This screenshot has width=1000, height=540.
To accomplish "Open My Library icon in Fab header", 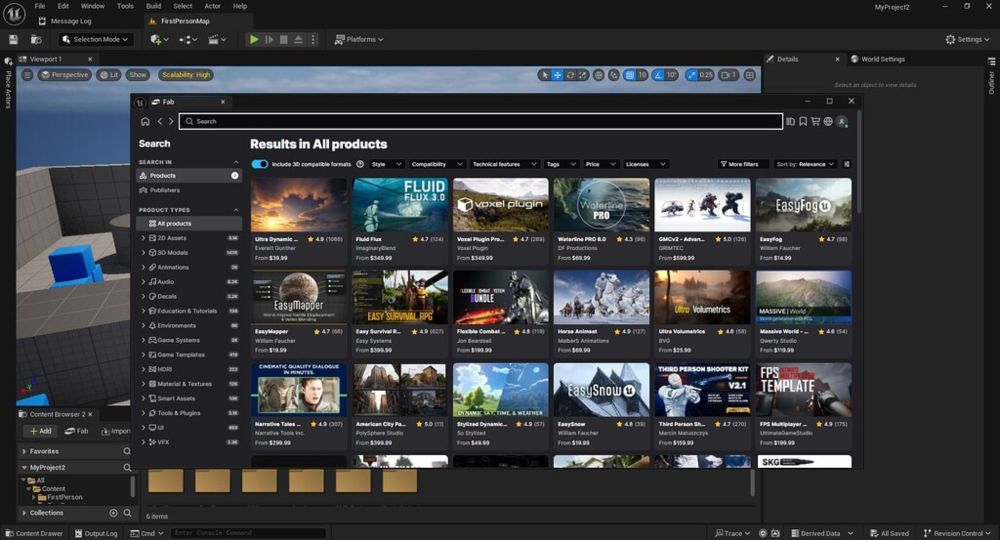I will pos(791,121).
